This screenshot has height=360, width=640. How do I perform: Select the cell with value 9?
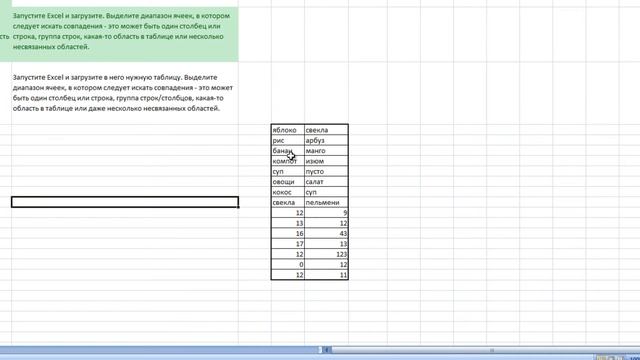[326, 213]
